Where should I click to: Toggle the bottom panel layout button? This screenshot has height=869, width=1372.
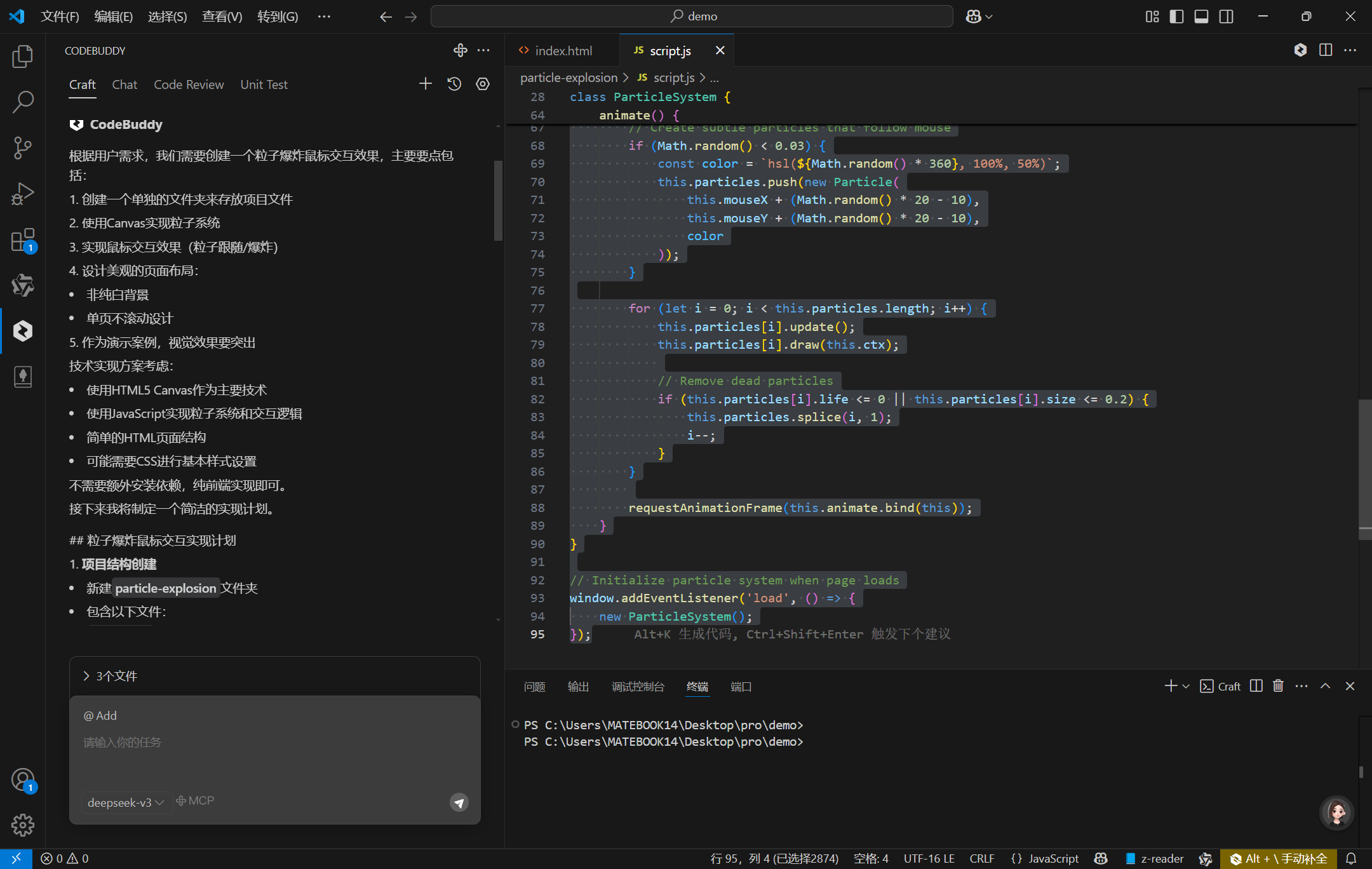click(1201, 17)
